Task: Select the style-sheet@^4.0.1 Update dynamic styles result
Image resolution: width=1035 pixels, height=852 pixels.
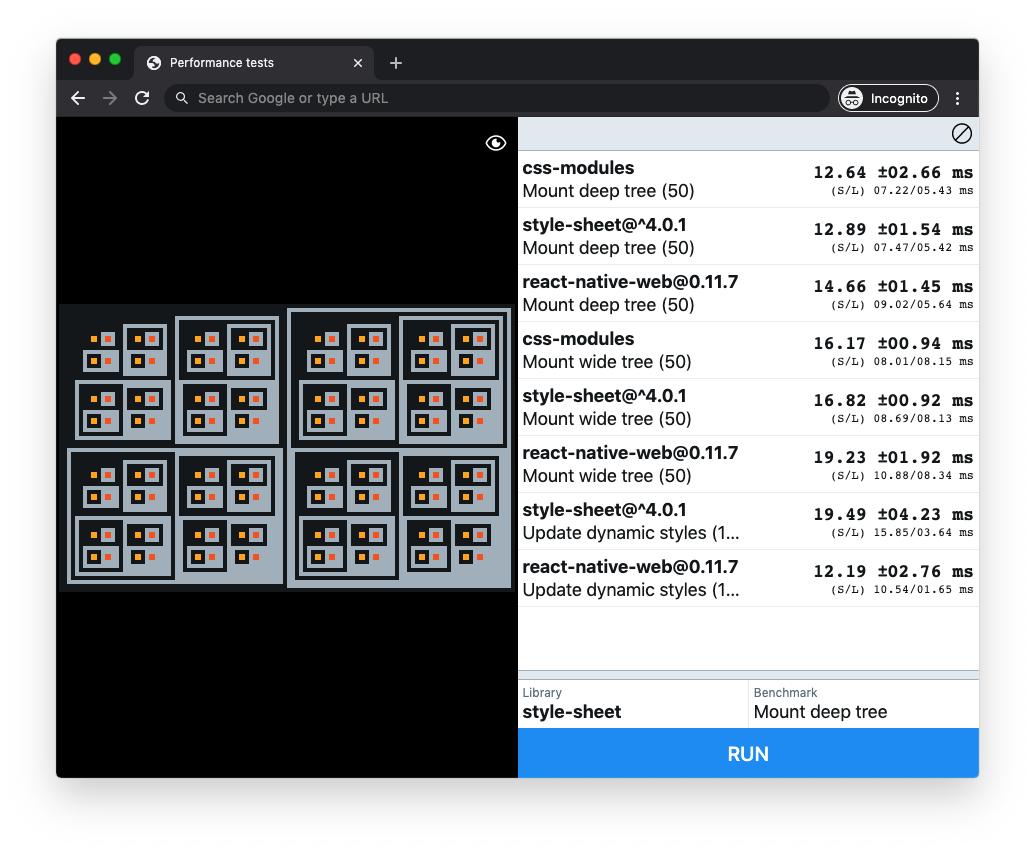Action: point(748,521)
